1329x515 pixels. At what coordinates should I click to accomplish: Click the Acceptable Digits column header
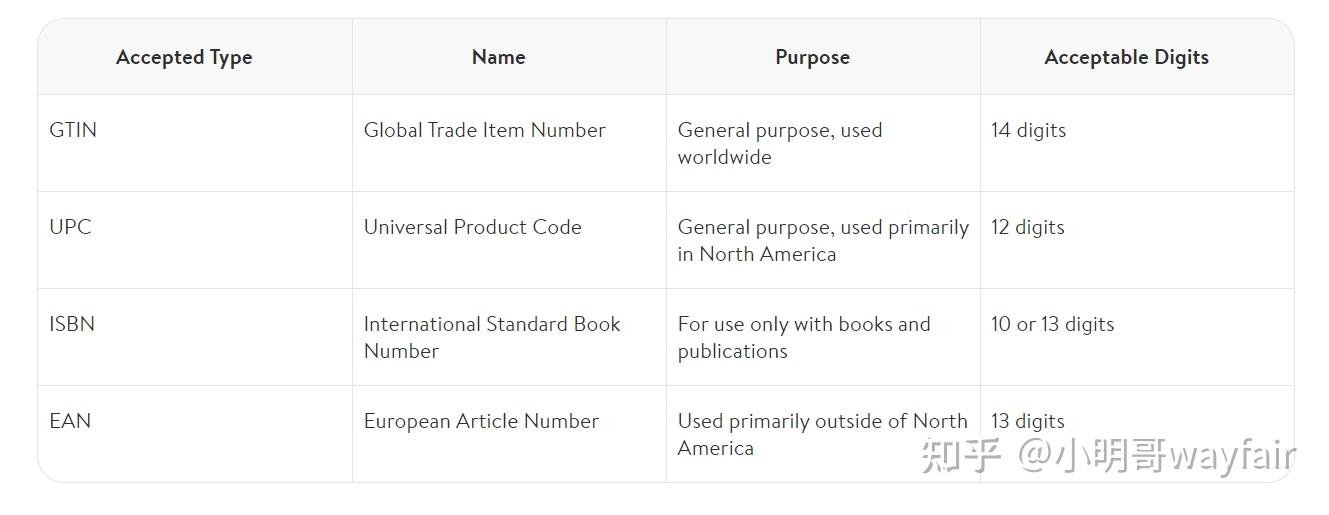(x=1126, y=58)
